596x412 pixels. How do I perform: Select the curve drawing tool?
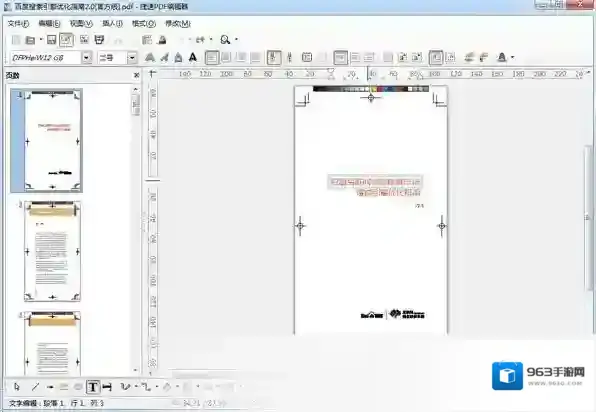[125, 387]
